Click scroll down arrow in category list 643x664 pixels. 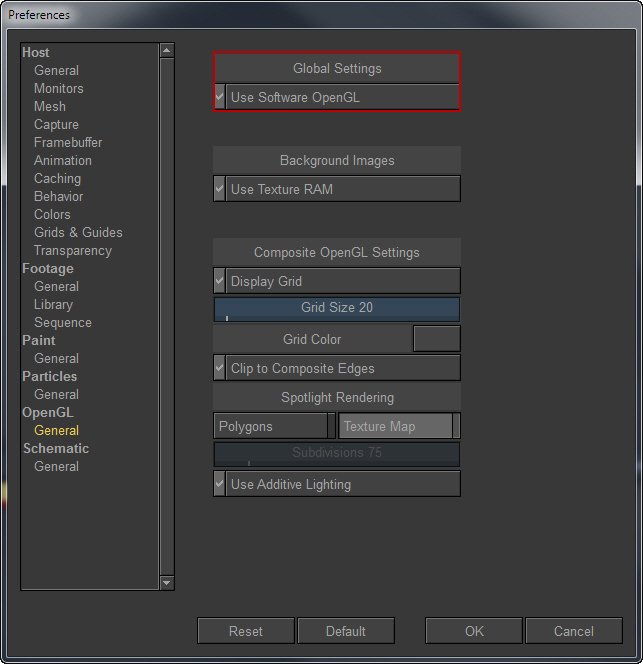(167, 583)
